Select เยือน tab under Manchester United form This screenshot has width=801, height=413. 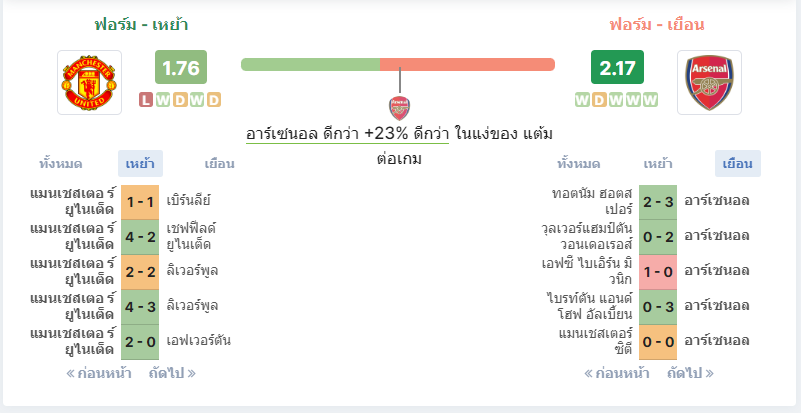(219, 164)
